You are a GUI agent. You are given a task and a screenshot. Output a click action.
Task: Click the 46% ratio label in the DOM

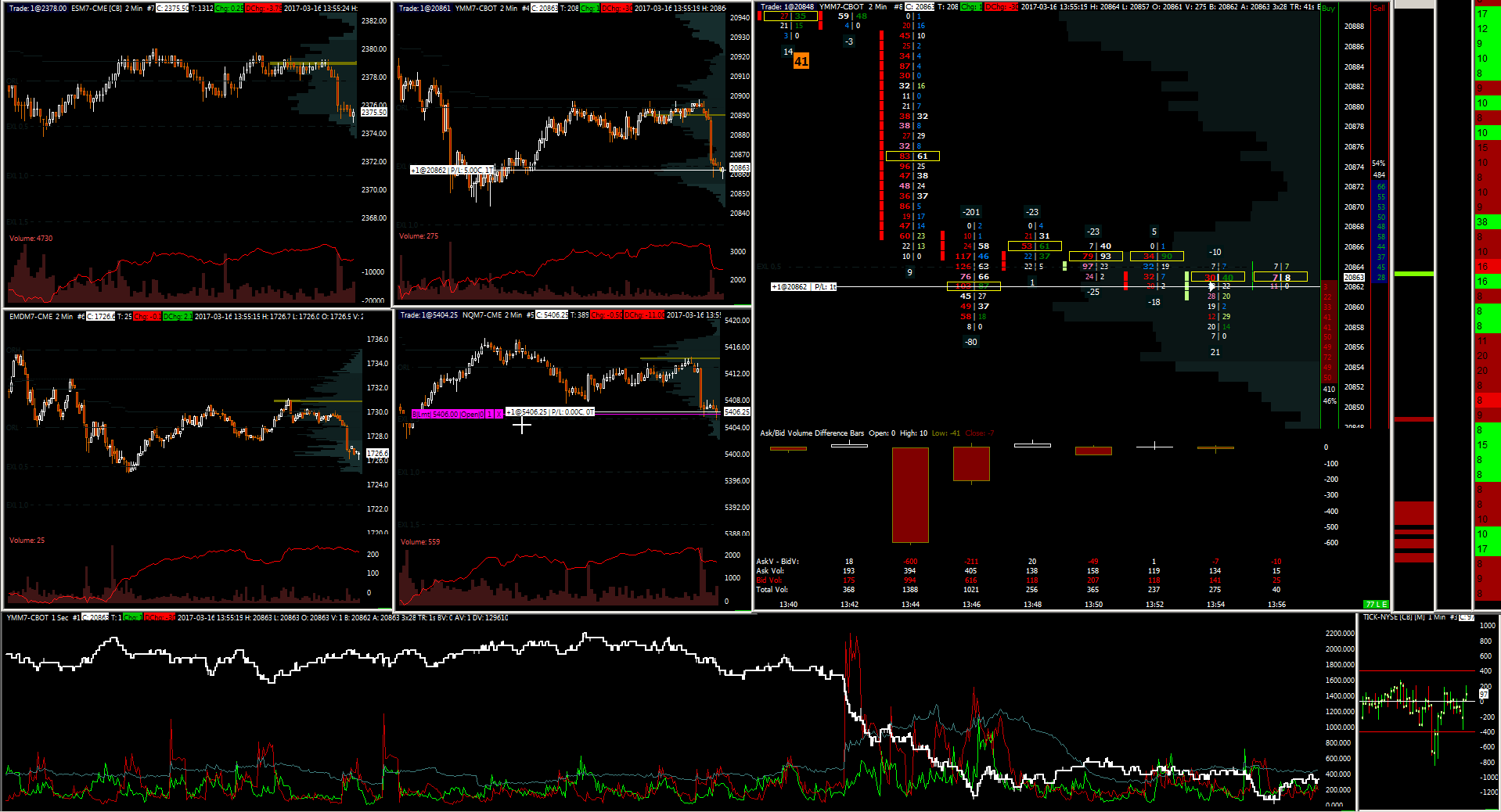pyautogui.click(x=1330, y=401)
